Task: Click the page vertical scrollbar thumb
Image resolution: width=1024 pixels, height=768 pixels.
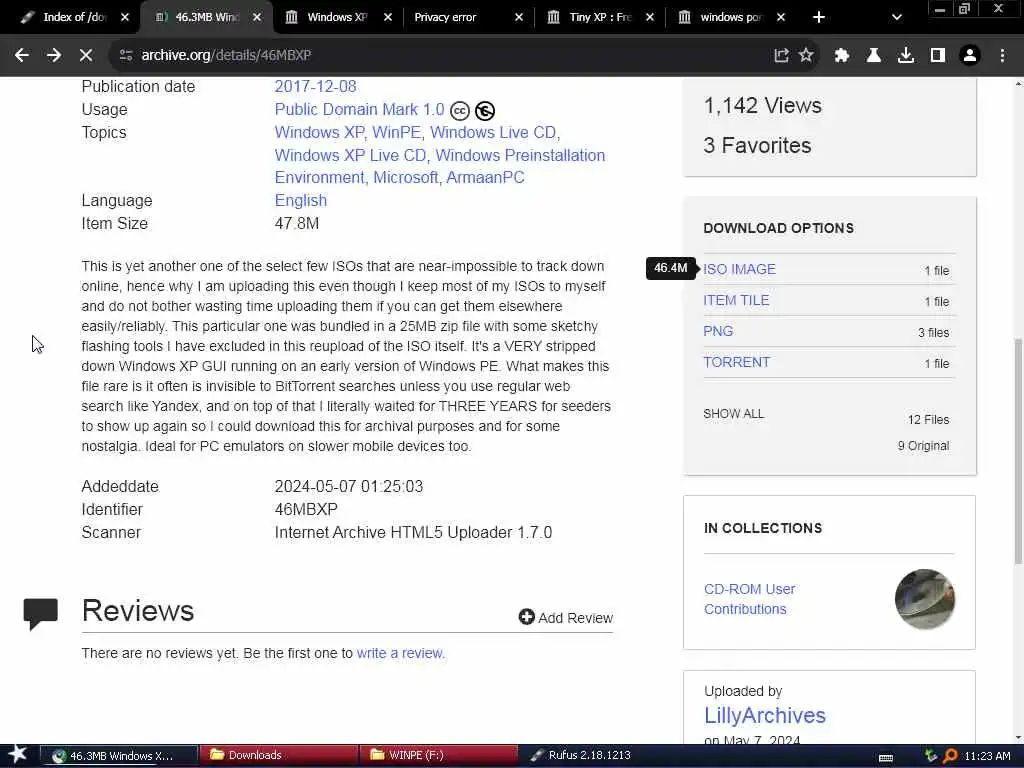Action: (x=1018, y=451)
